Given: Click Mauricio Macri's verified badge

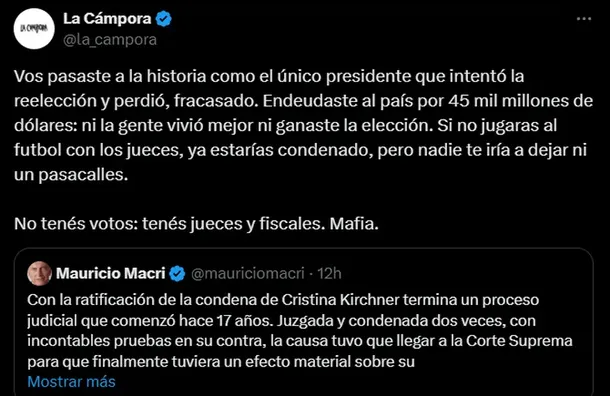Looking at the screenshot, I should [177, 274].
